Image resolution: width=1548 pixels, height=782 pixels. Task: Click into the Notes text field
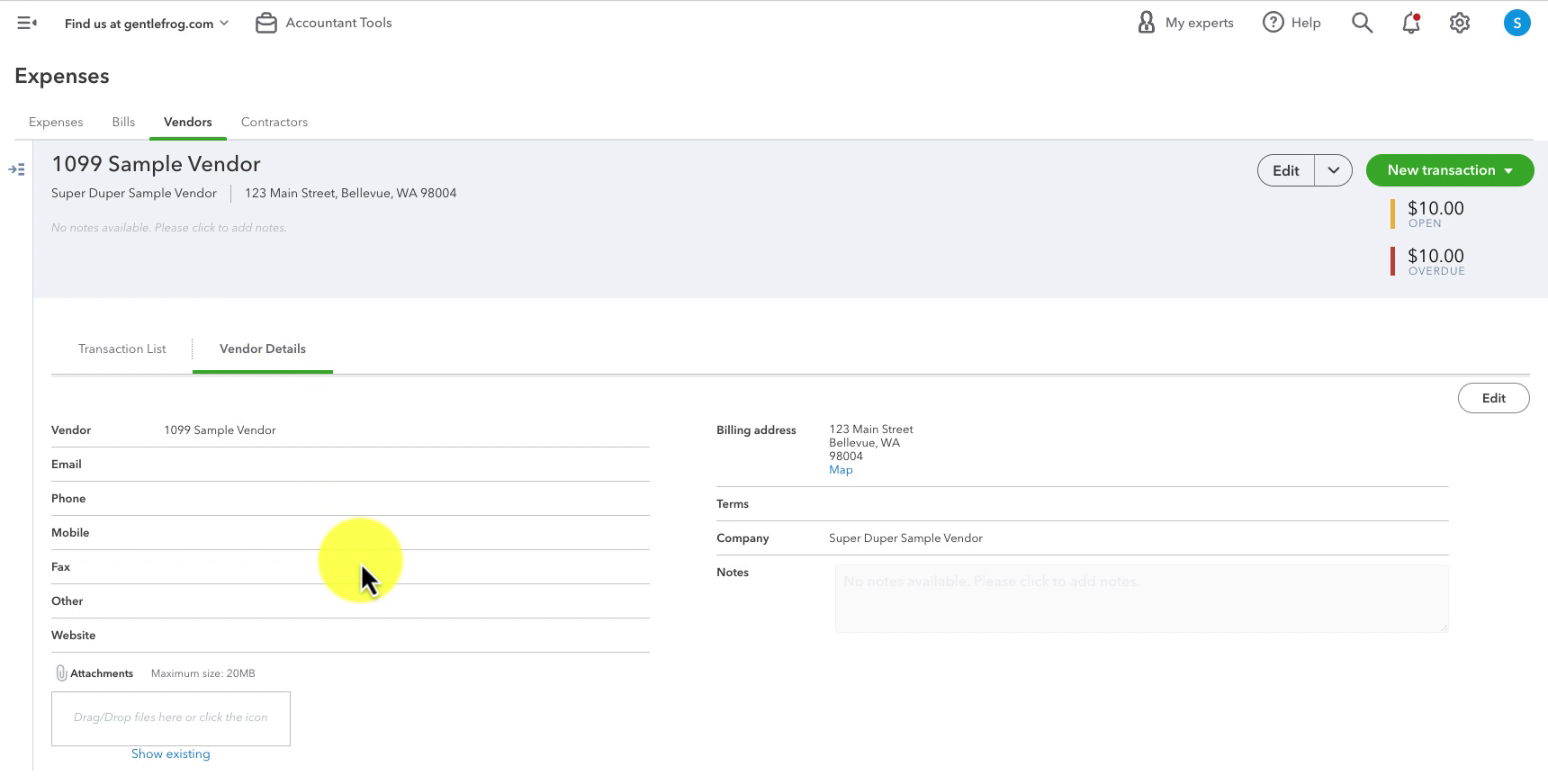(1141, 599)
